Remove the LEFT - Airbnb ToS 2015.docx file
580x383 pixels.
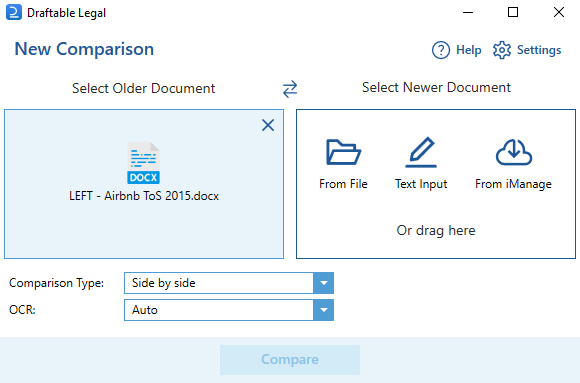click(x=268, y=125)
